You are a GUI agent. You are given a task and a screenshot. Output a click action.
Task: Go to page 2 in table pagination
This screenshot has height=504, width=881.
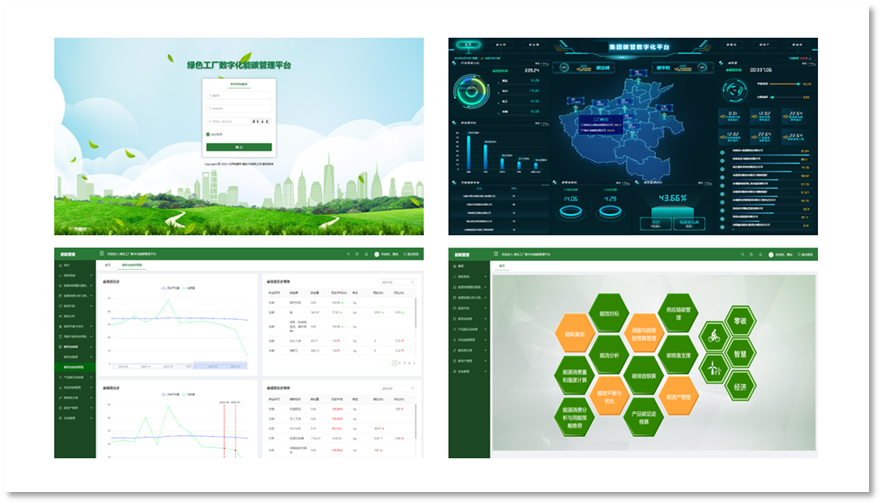click(400, 363)
